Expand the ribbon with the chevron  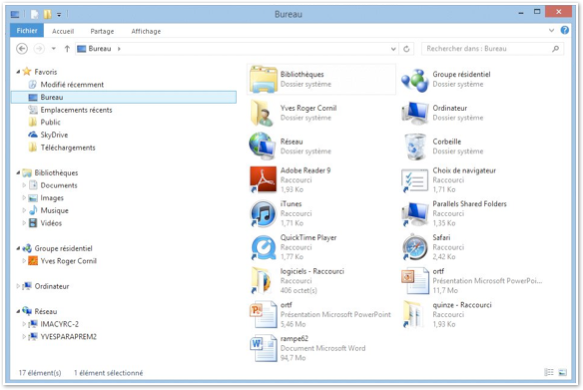tap(551, 30)
